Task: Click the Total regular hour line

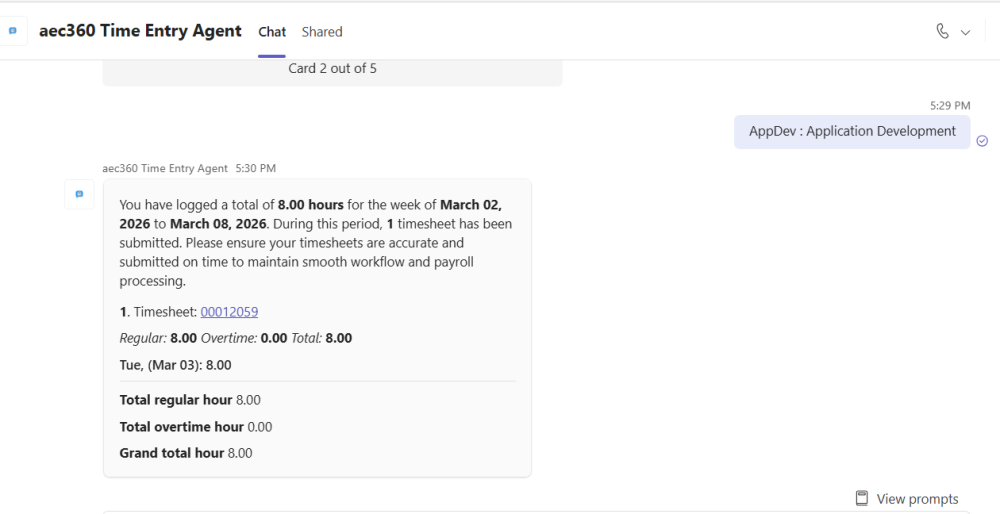Action: (x=190, y=400)
